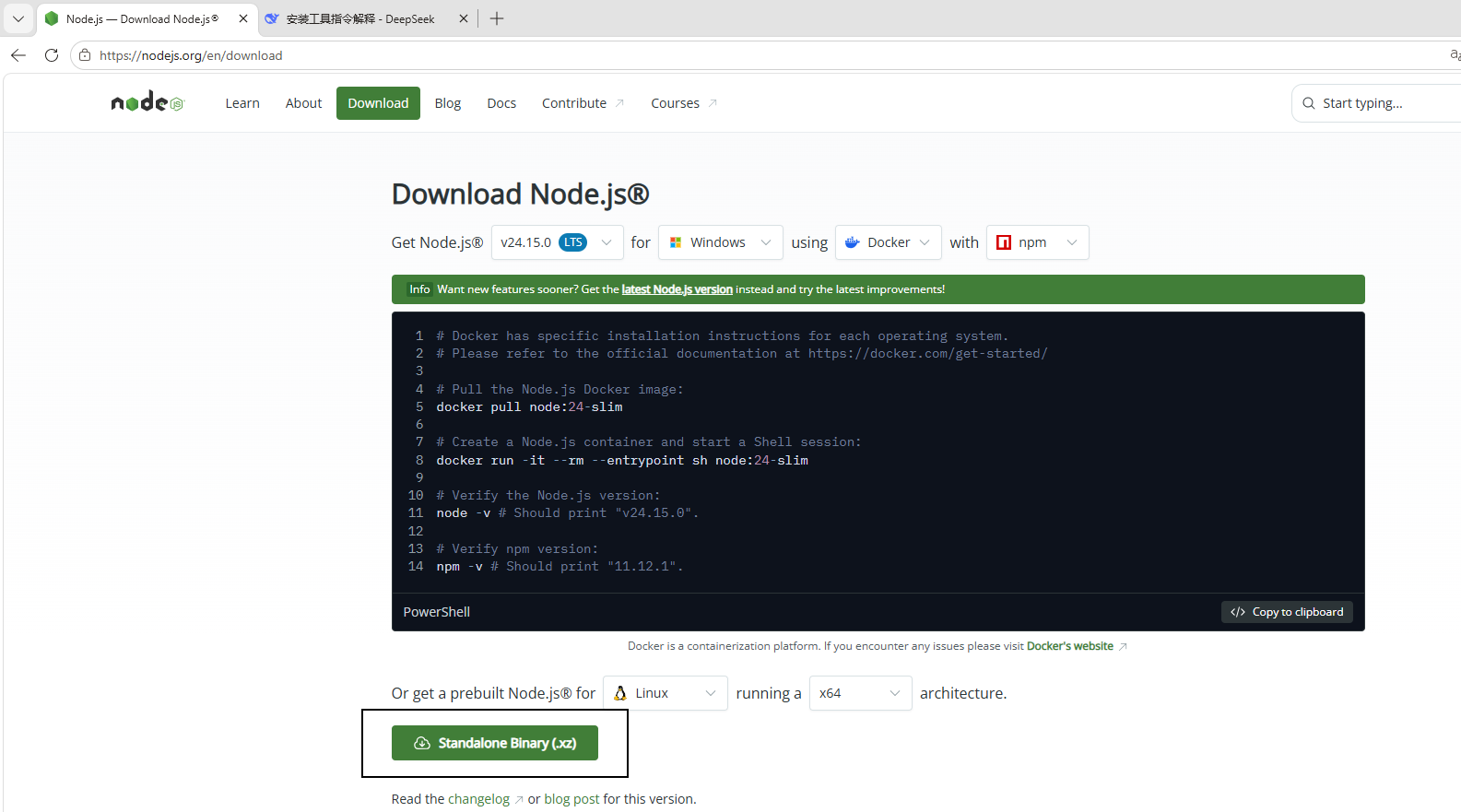The height and width of the screenshot is (812, 1461).
Task: Open the Contribute nav link
Action: click(583, 103)
